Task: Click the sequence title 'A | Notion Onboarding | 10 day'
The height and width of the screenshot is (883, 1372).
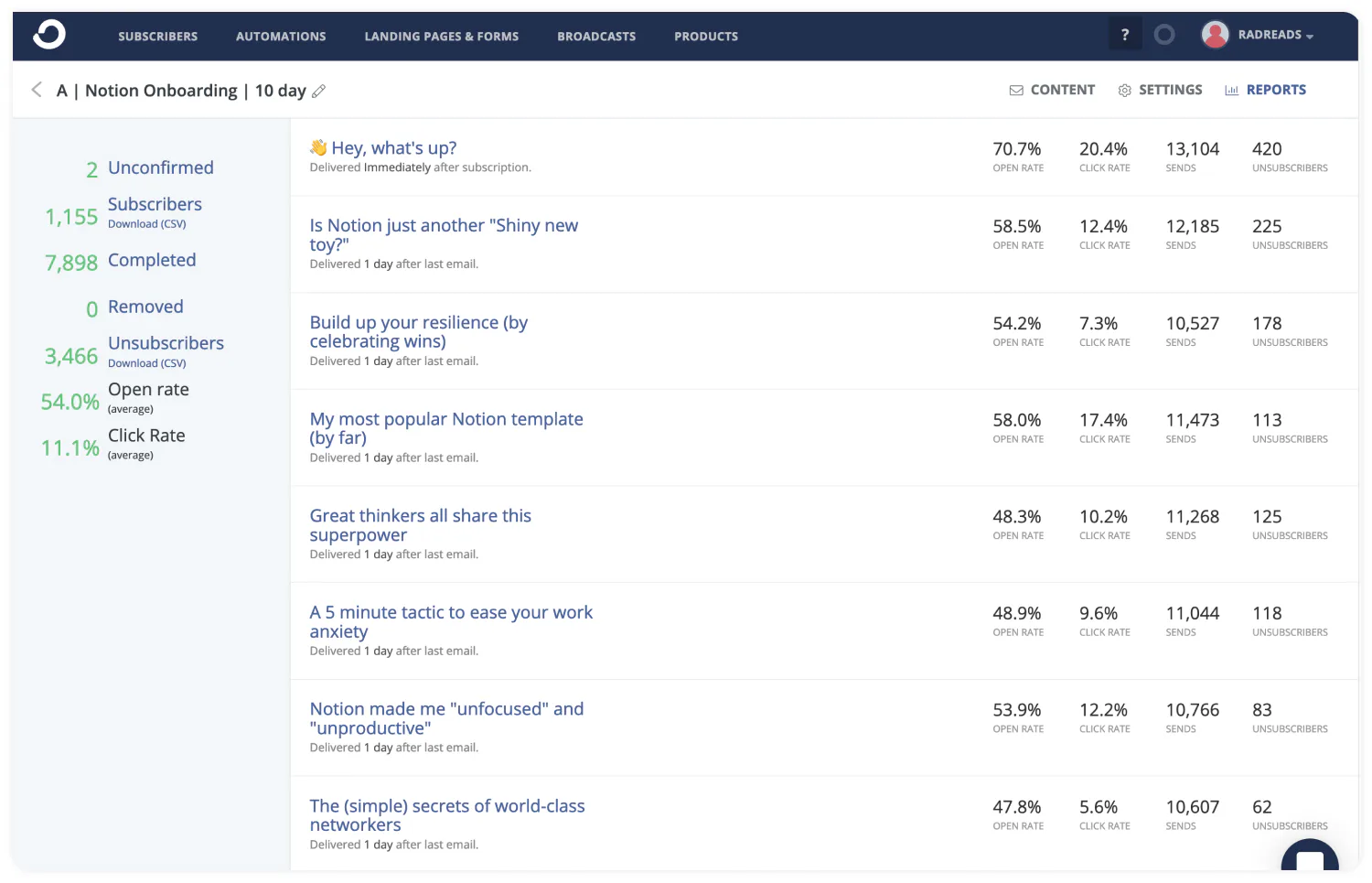Action: [x=181, y=91]
